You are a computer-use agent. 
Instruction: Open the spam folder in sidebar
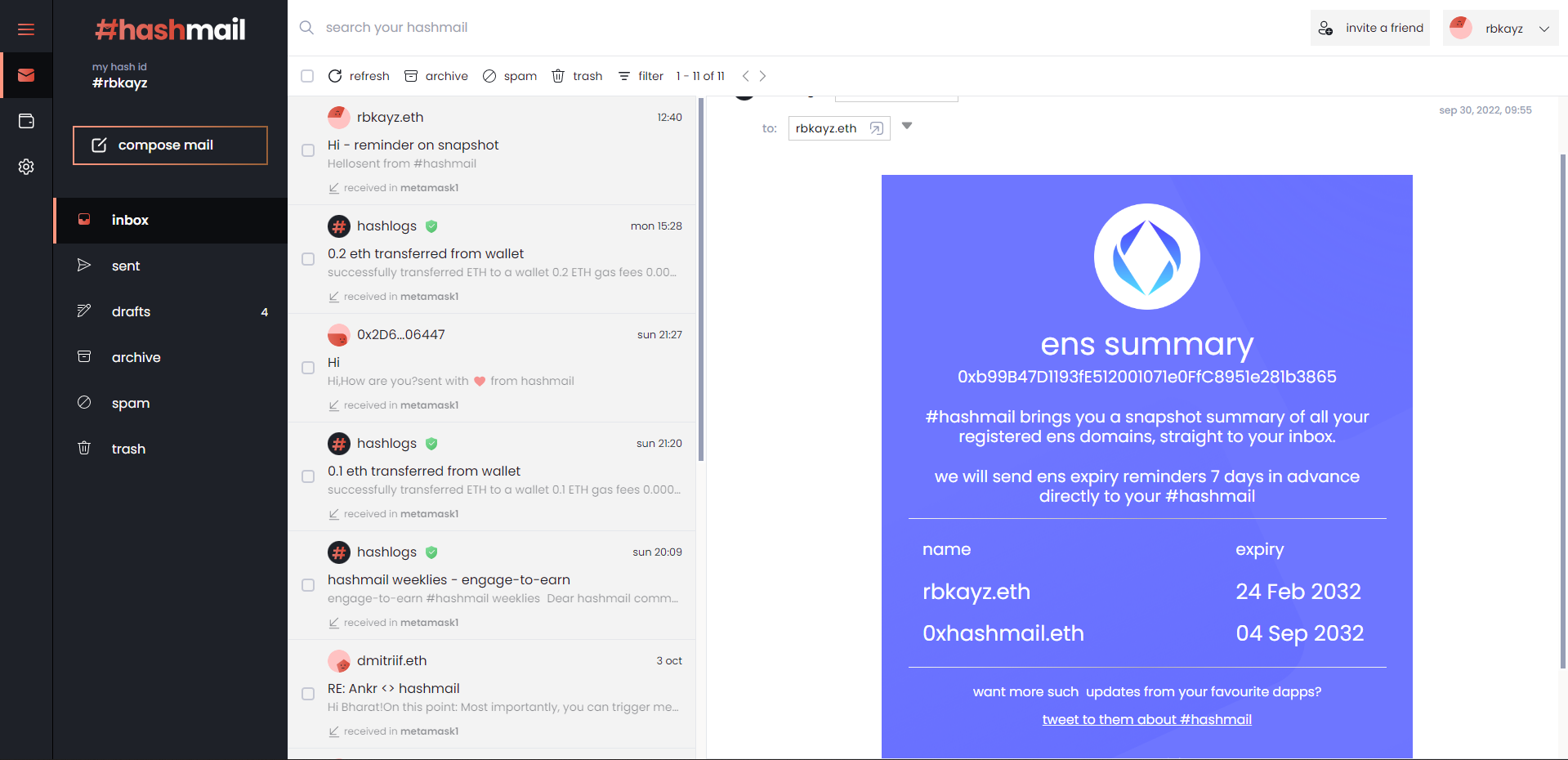point(172,403)
